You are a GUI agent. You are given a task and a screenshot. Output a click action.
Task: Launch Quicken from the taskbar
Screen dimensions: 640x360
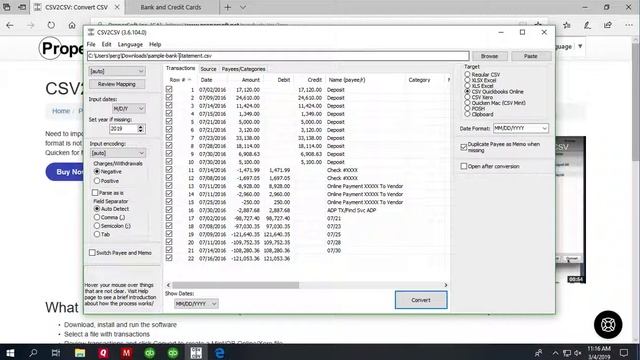pyautogui.click(x=103, y=353)
